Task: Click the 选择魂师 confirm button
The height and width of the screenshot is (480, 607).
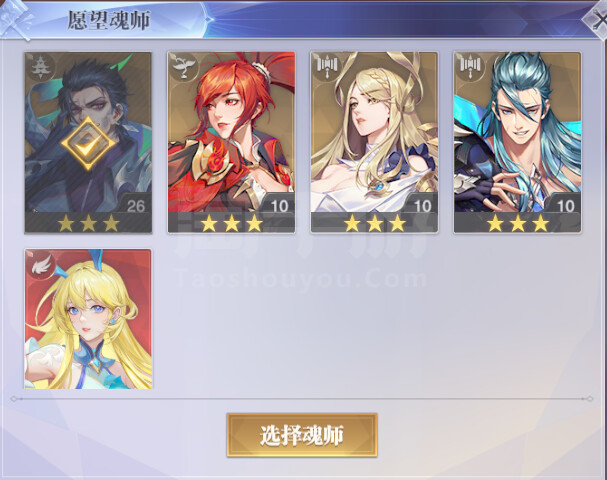Action: coord(302,435)
